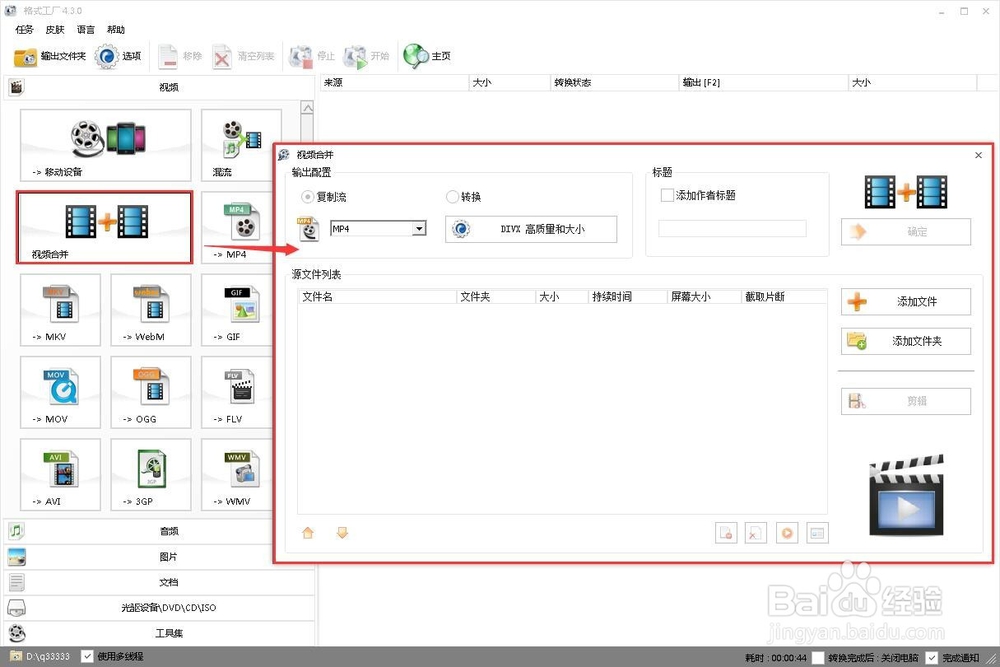The image size is (1000, 667).
Task: Close the Video Joiner dialog
Action: click(x=978, y=155)
